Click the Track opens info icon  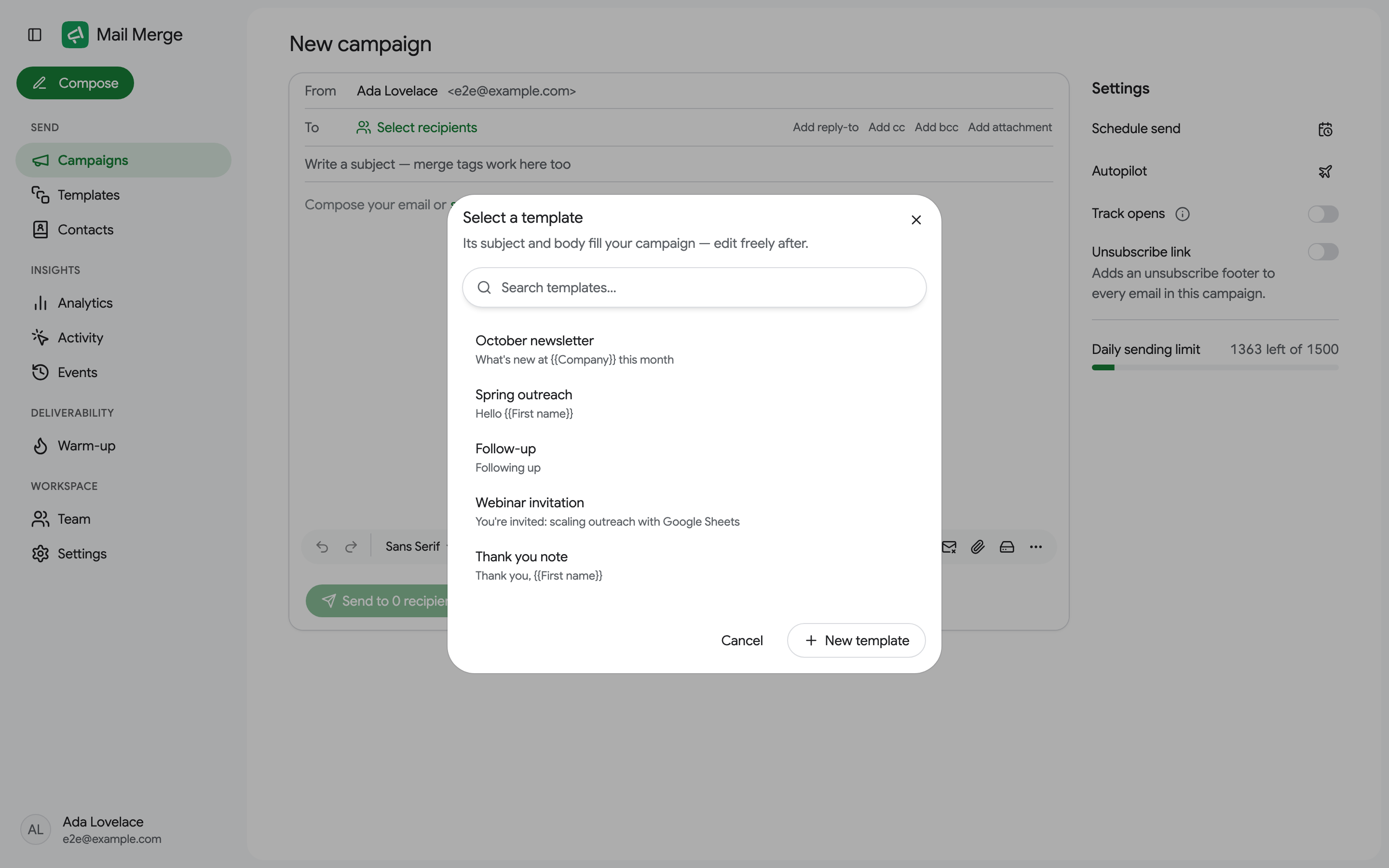point(1183,214)
